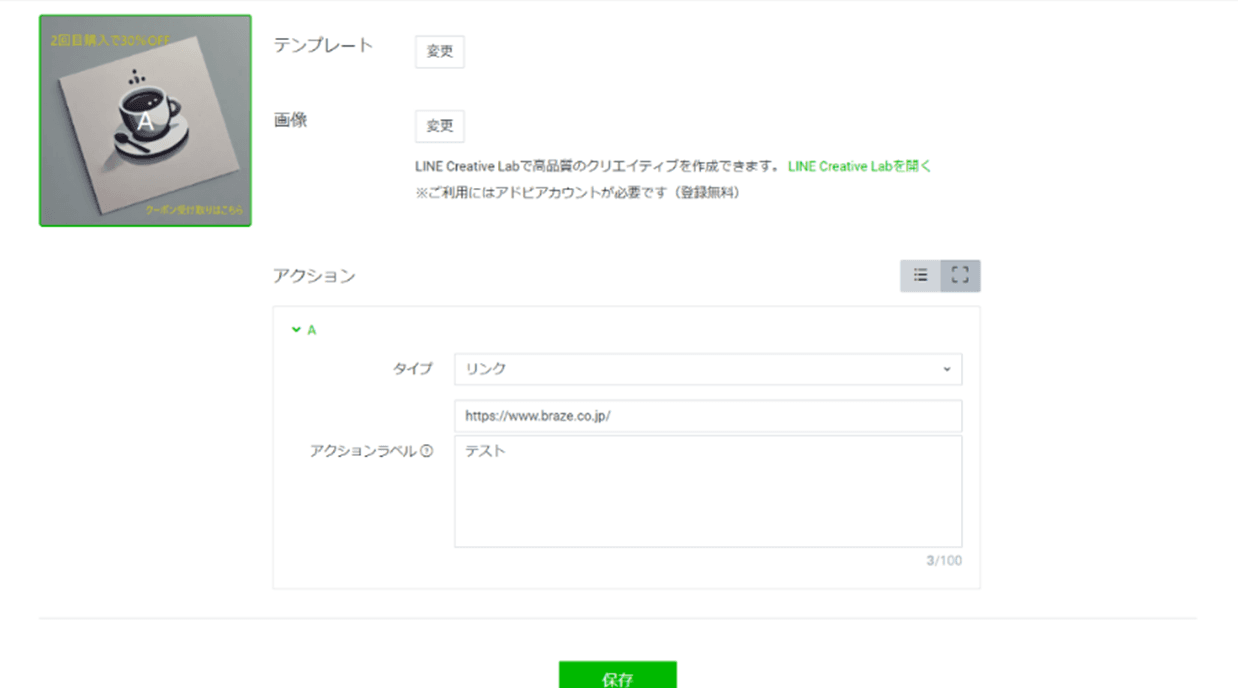Click the アクション section heading
The width and height of the screenshot is (1238, 688).
[314, 276]
